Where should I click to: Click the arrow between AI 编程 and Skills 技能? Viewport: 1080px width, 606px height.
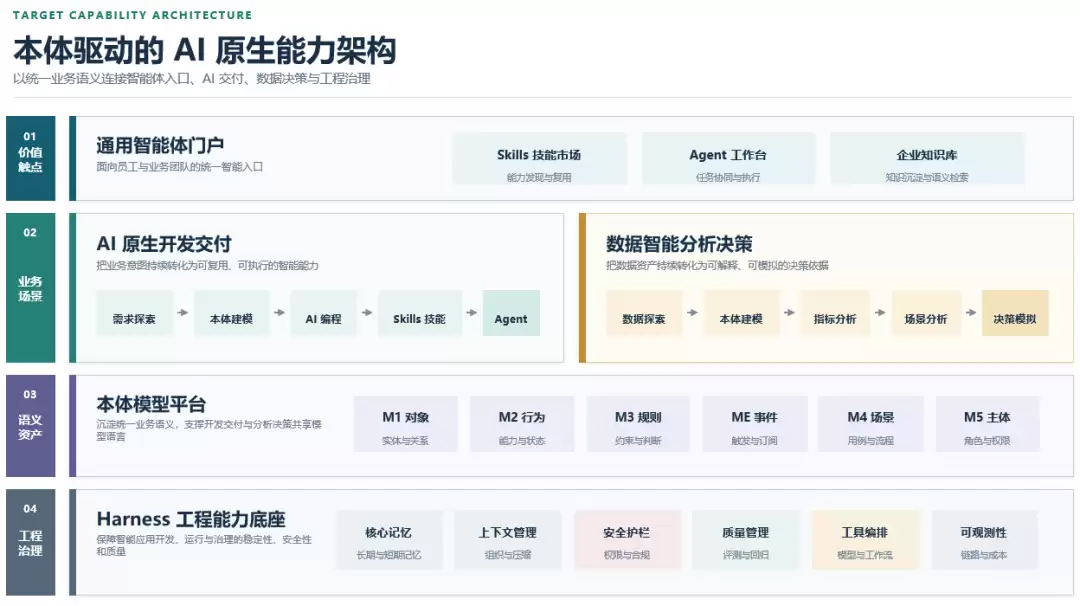point(367,313)
